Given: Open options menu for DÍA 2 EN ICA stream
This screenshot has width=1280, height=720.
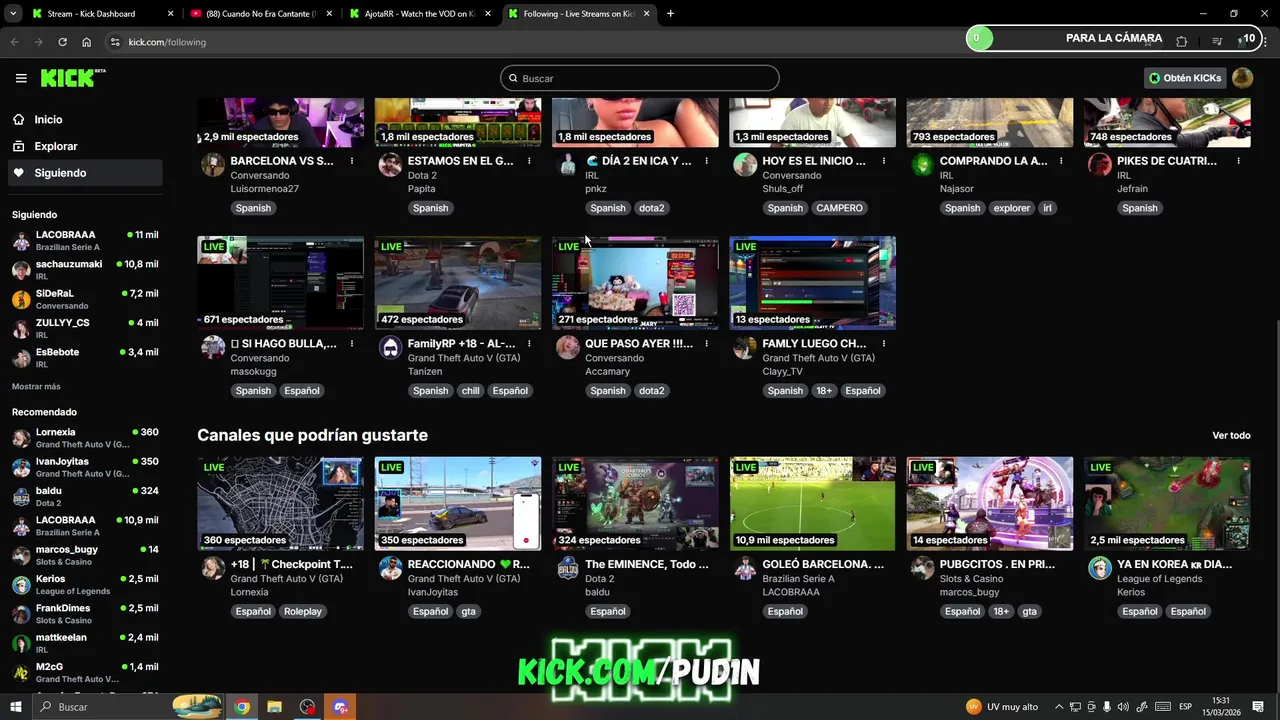Looking at the screenshot, I should pyautogui.click(x=707, y=161).
